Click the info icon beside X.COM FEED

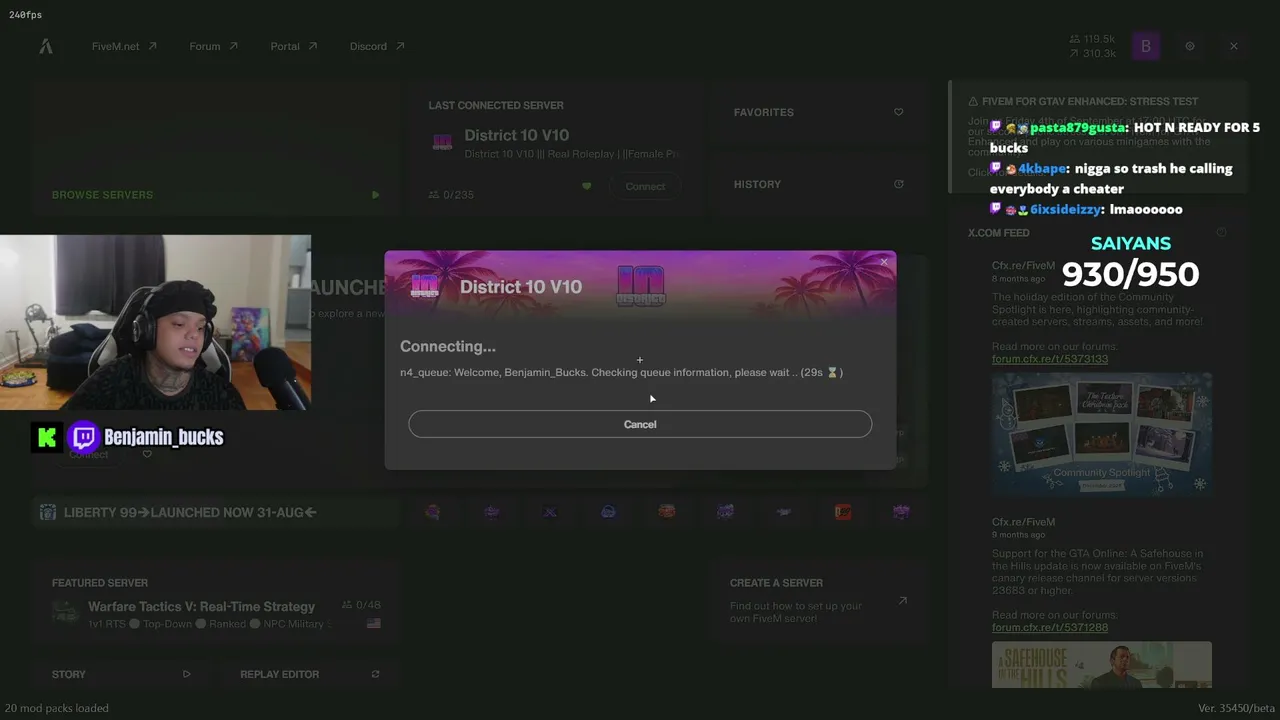tap(1221, 233)
